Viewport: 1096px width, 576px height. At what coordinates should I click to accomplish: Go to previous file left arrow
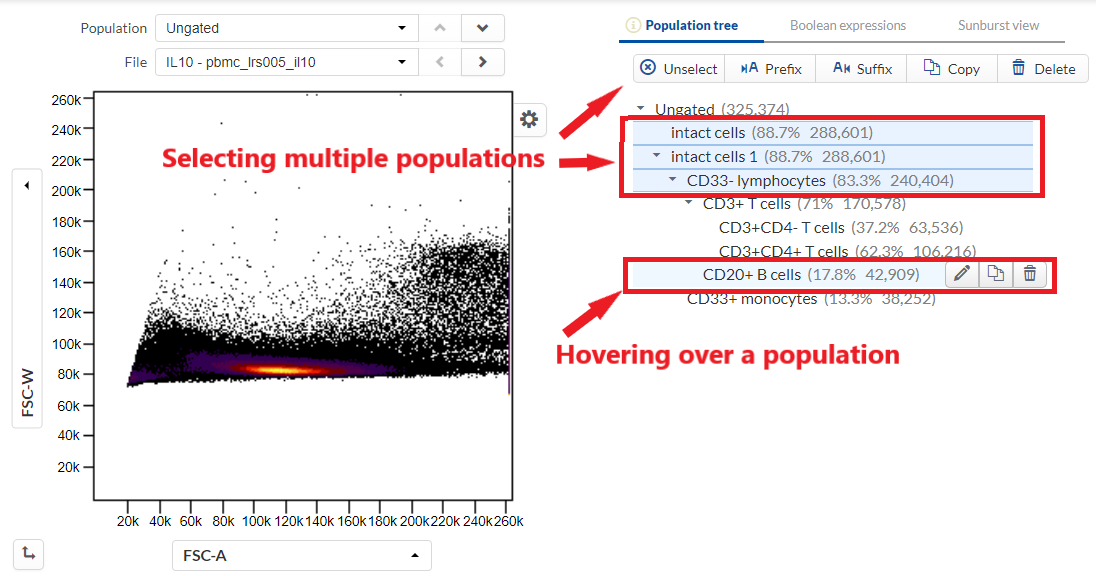(x=440, y=62)
